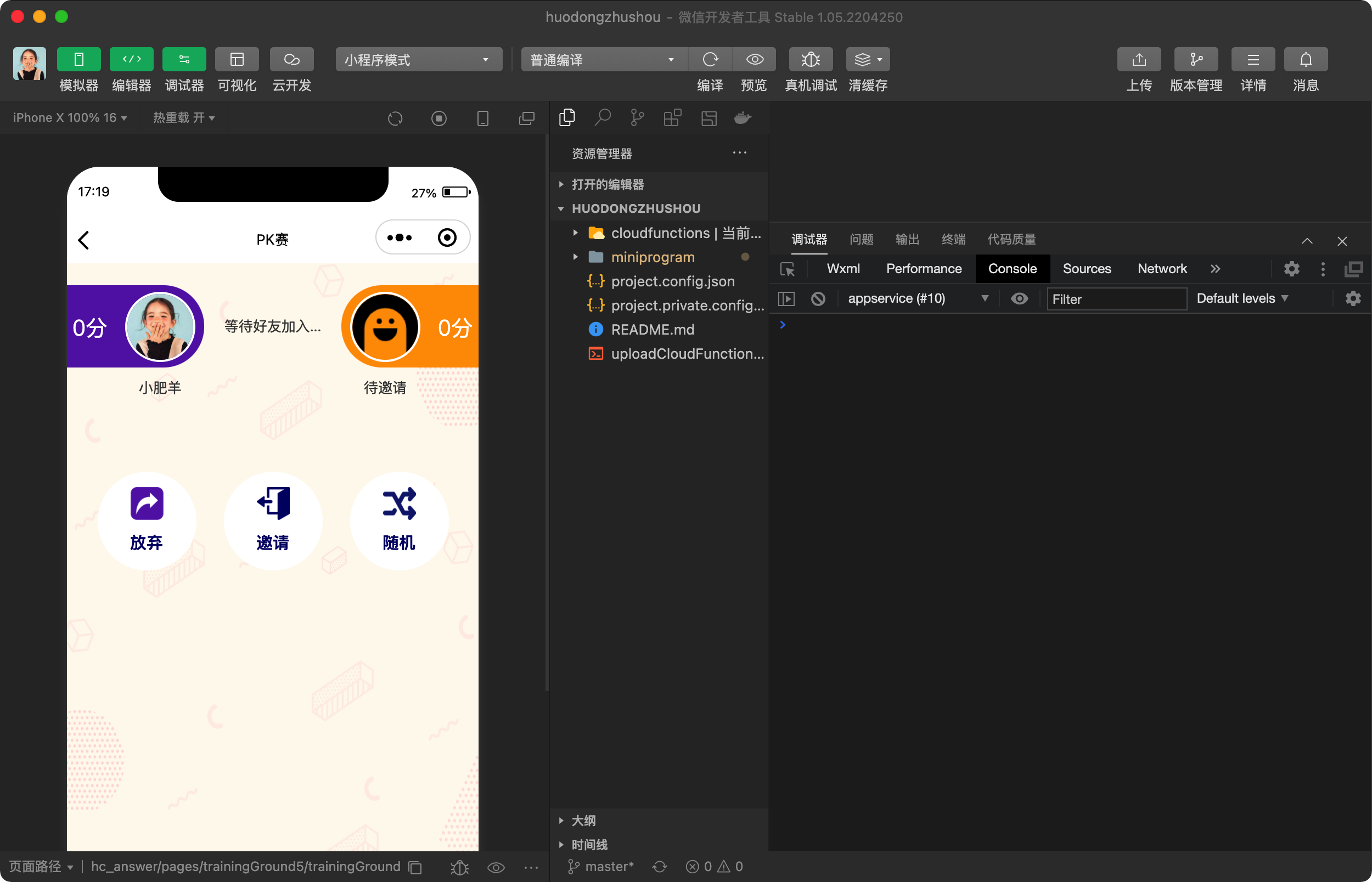The width and height of the screenshot is (1372, 882).
Task: Toggle the 编辑器 editor panel button
Action: coord(132,60)
